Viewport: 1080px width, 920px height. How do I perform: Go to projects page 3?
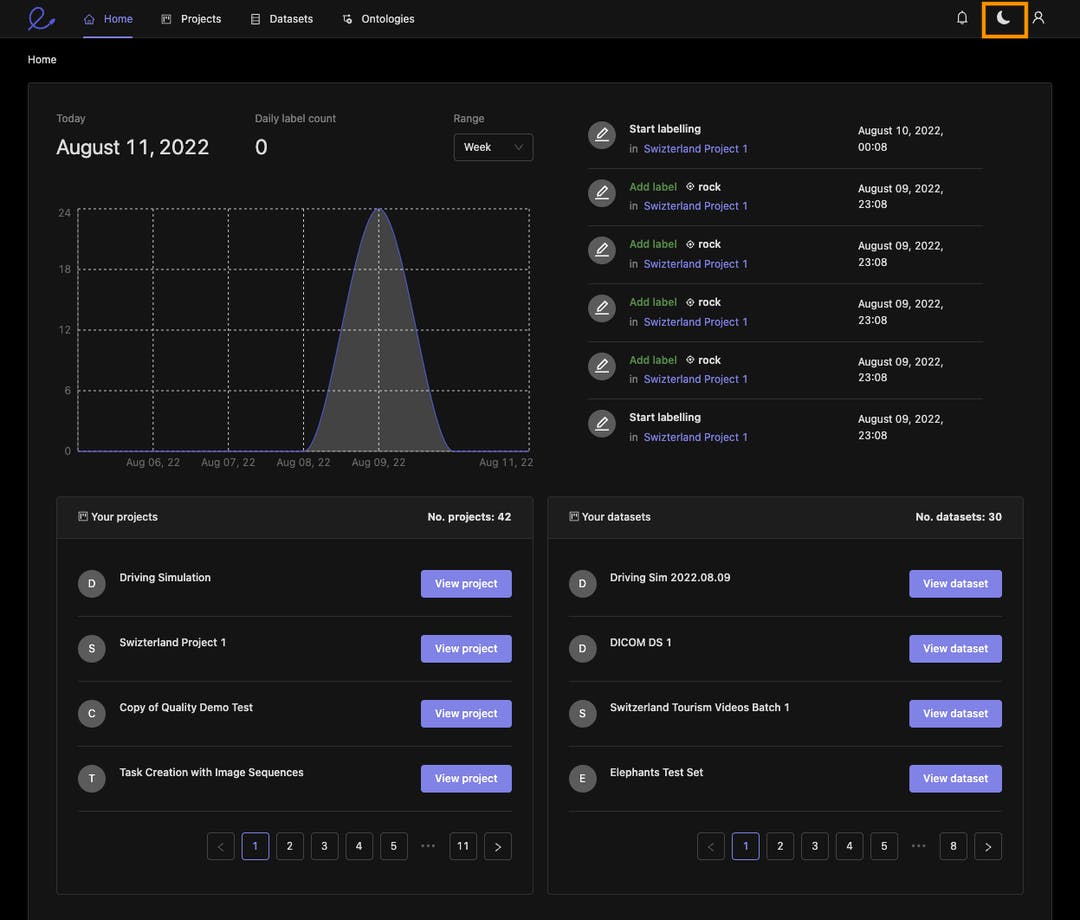pos(324,846)
